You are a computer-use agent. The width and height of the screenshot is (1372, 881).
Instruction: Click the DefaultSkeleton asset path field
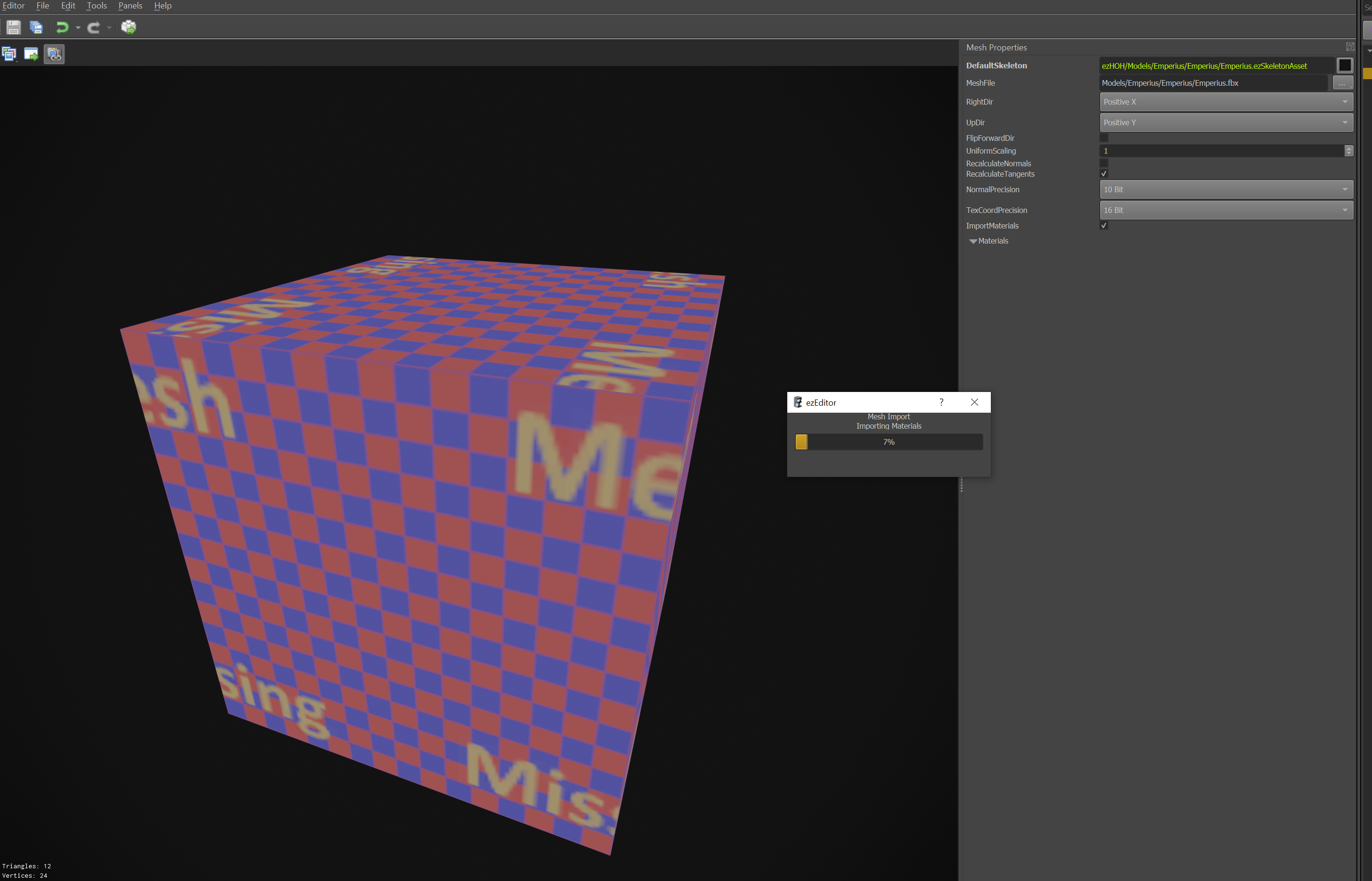[1217, 66]
